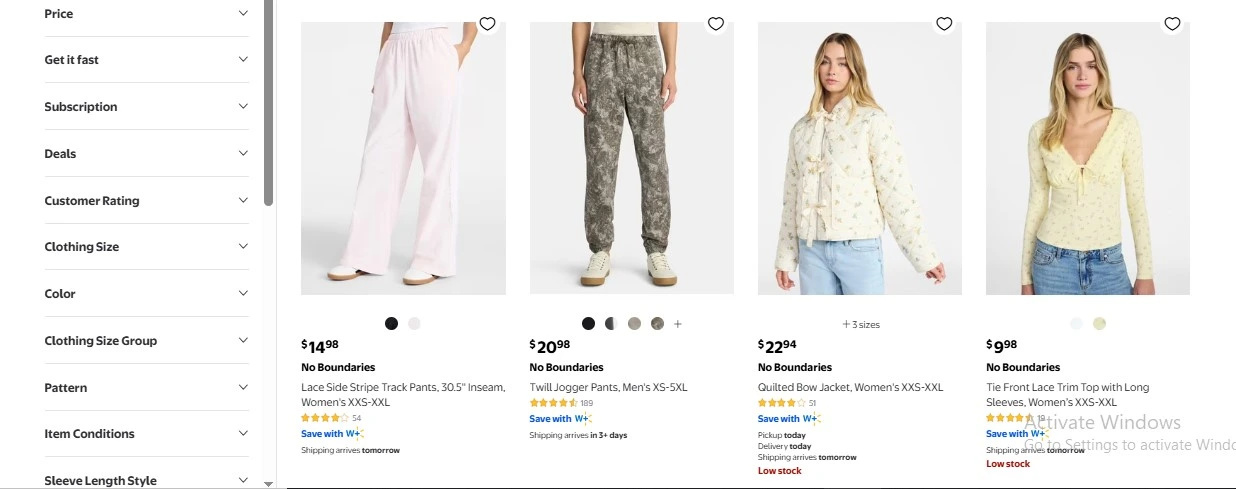The height and width of the screenshot is (489, 1236).
Task: Open the star rating of Twill Jogger Pants
Action: click(x=553, y=403)
